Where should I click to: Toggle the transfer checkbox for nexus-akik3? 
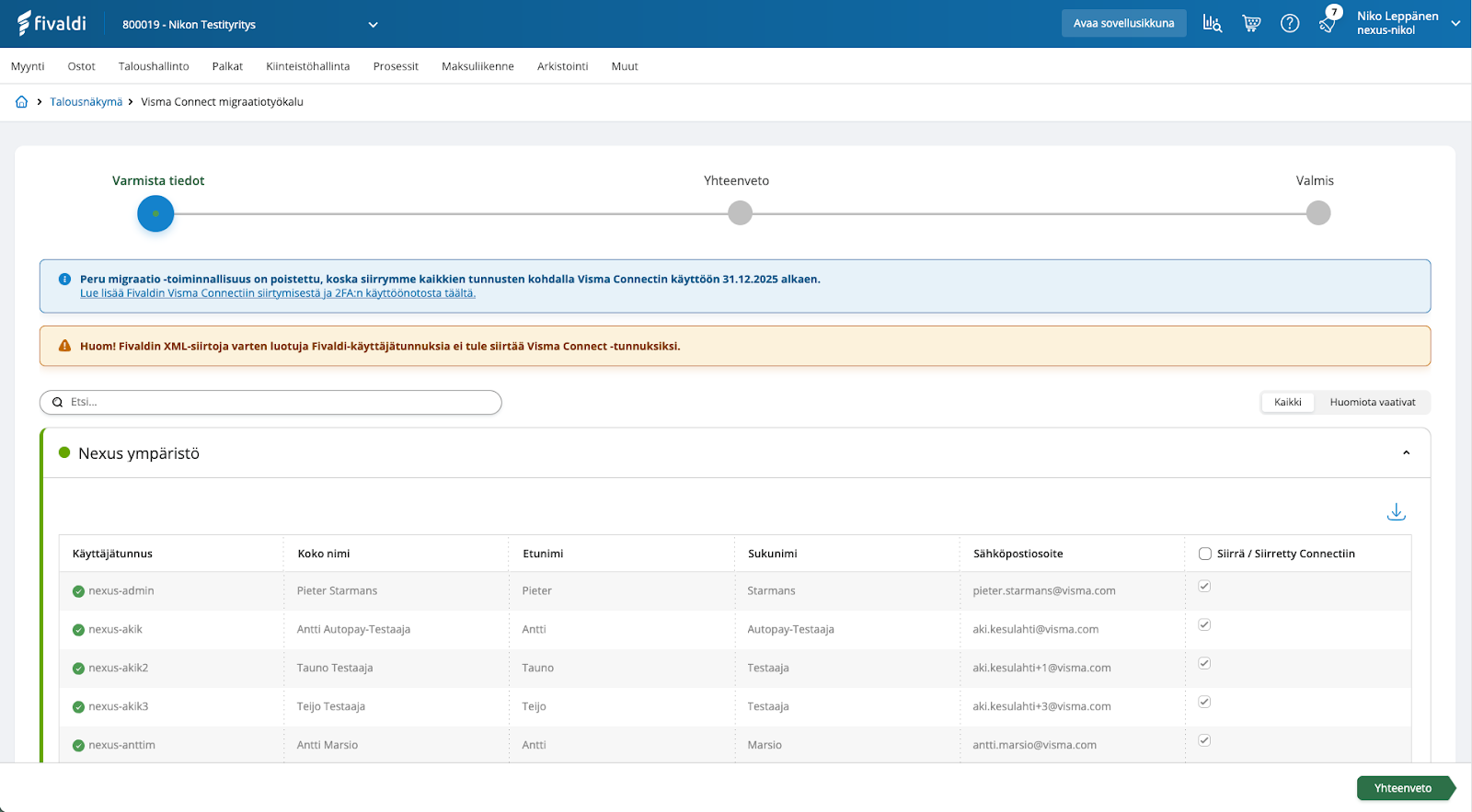click(x=1204, y=702)
